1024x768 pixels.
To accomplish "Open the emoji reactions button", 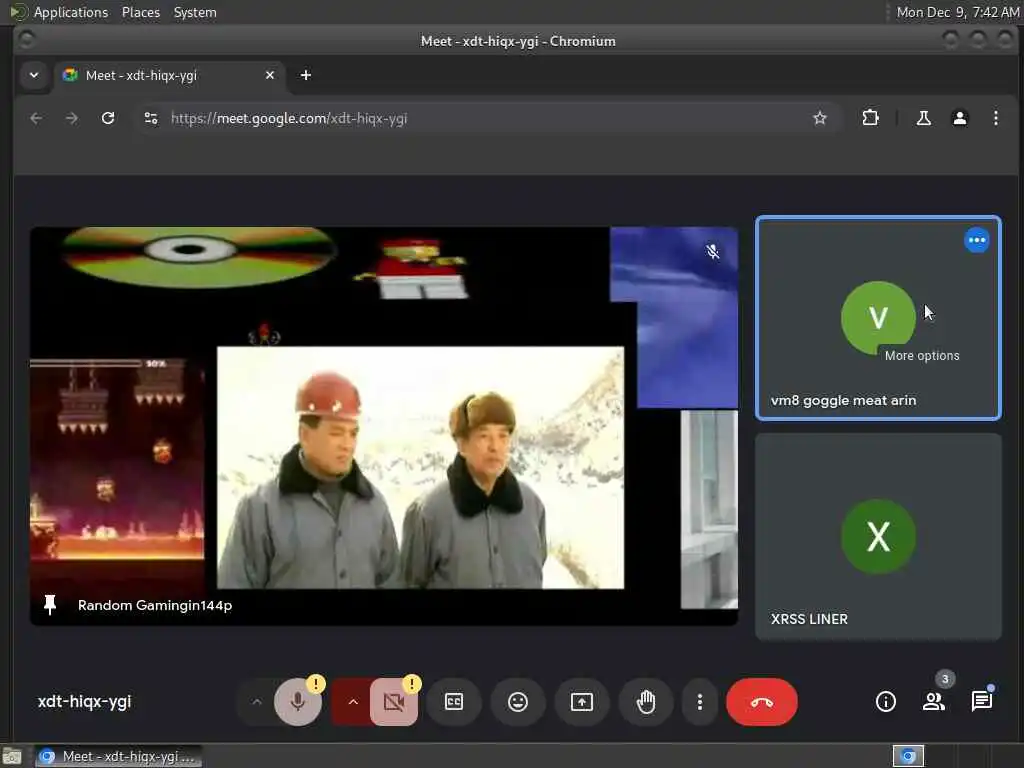I will click(x=518, y=702).
